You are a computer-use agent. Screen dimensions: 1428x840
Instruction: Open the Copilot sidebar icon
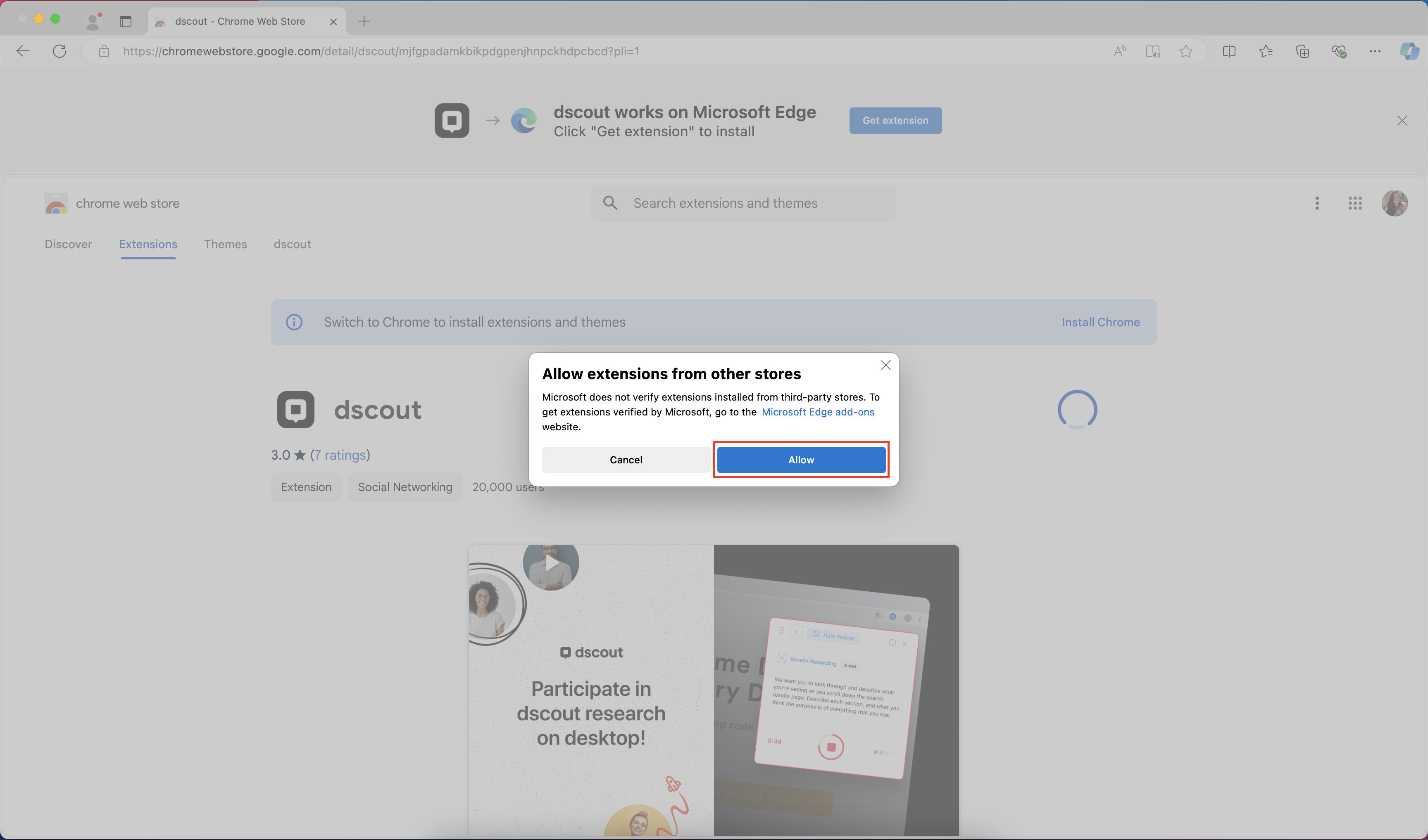point(1409,51)
